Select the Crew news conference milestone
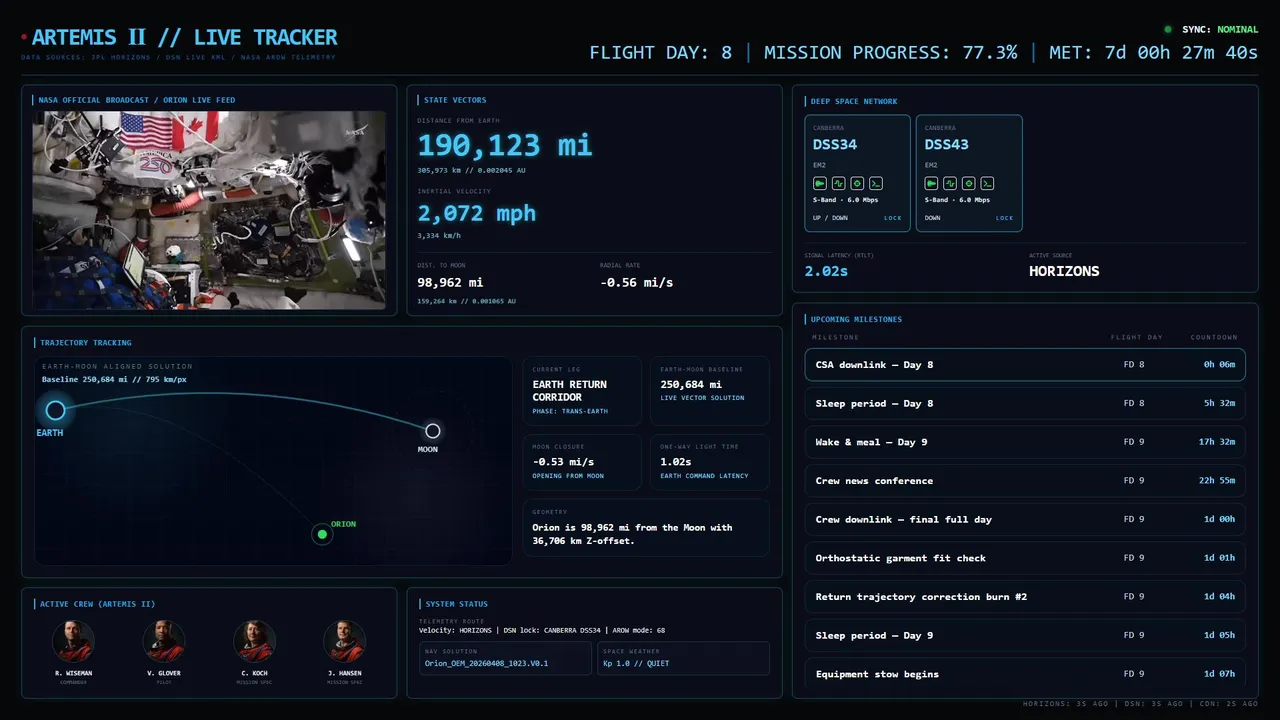This screenshot has width=1280, height=720. [1025, 481]
